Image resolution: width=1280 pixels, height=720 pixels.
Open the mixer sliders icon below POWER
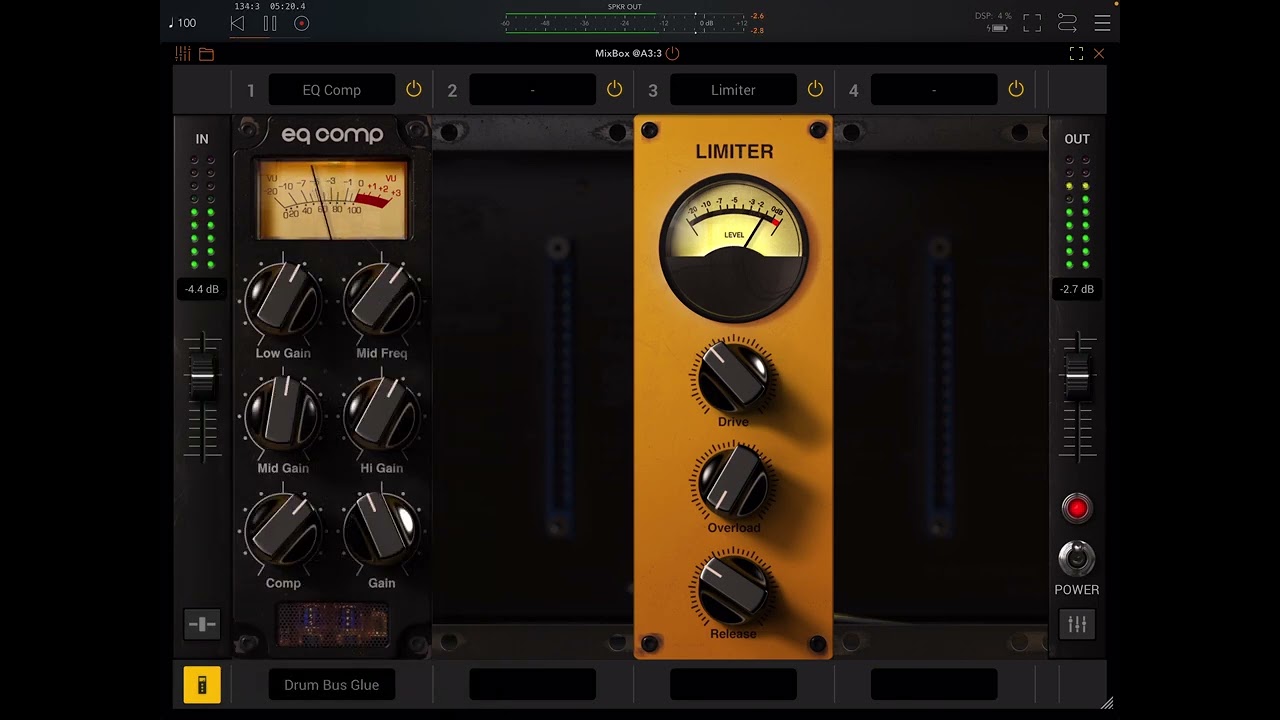pyautogui.click(x=1077, y=624)
